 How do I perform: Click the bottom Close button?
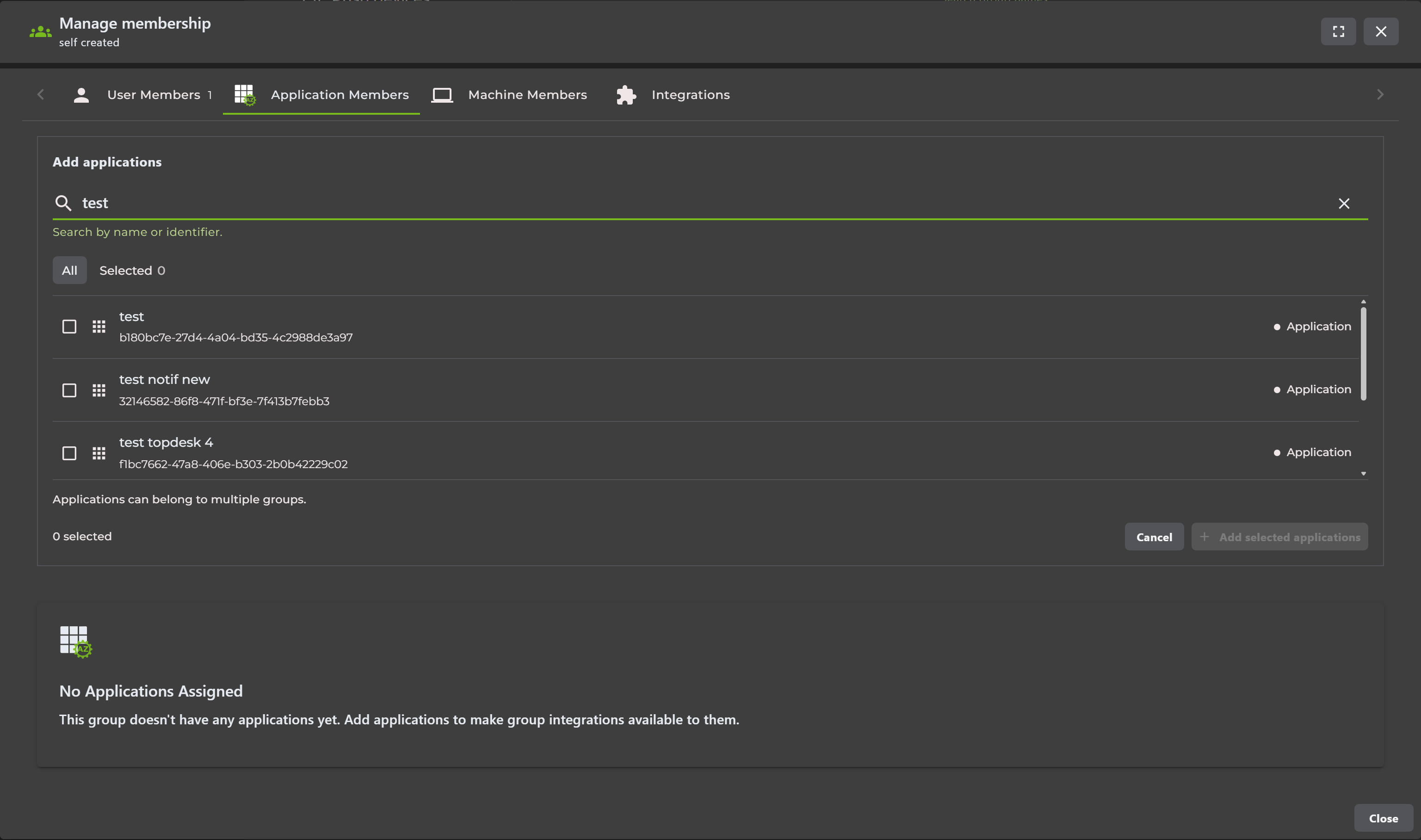click(1383, 818)
